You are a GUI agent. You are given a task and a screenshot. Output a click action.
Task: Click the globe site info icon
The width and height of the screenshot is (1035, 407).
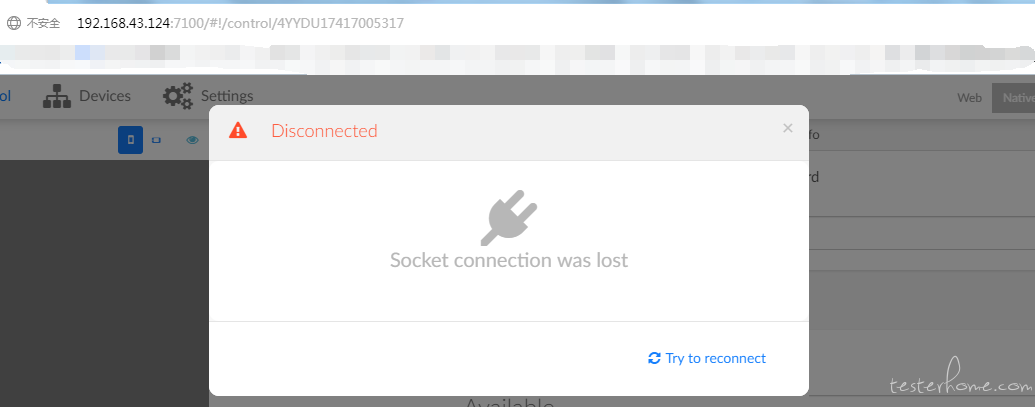14,24
